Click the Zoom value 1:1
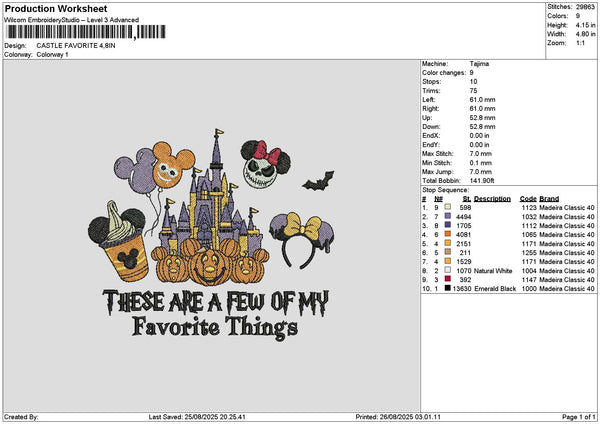 click(x=580, y=43)
